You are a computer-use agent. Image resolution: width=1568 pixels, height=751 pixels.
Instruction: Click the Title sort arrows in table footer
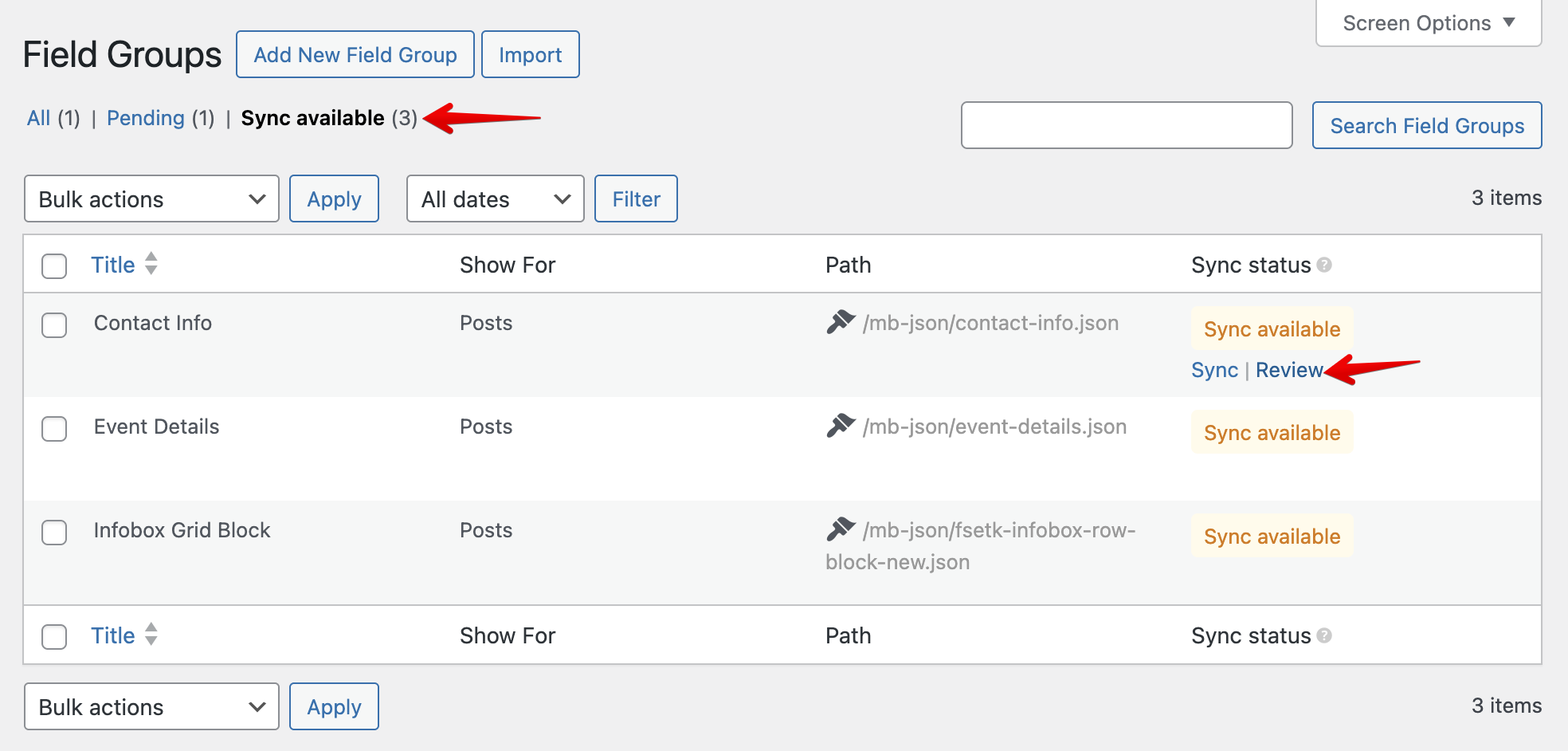(151, 635)
